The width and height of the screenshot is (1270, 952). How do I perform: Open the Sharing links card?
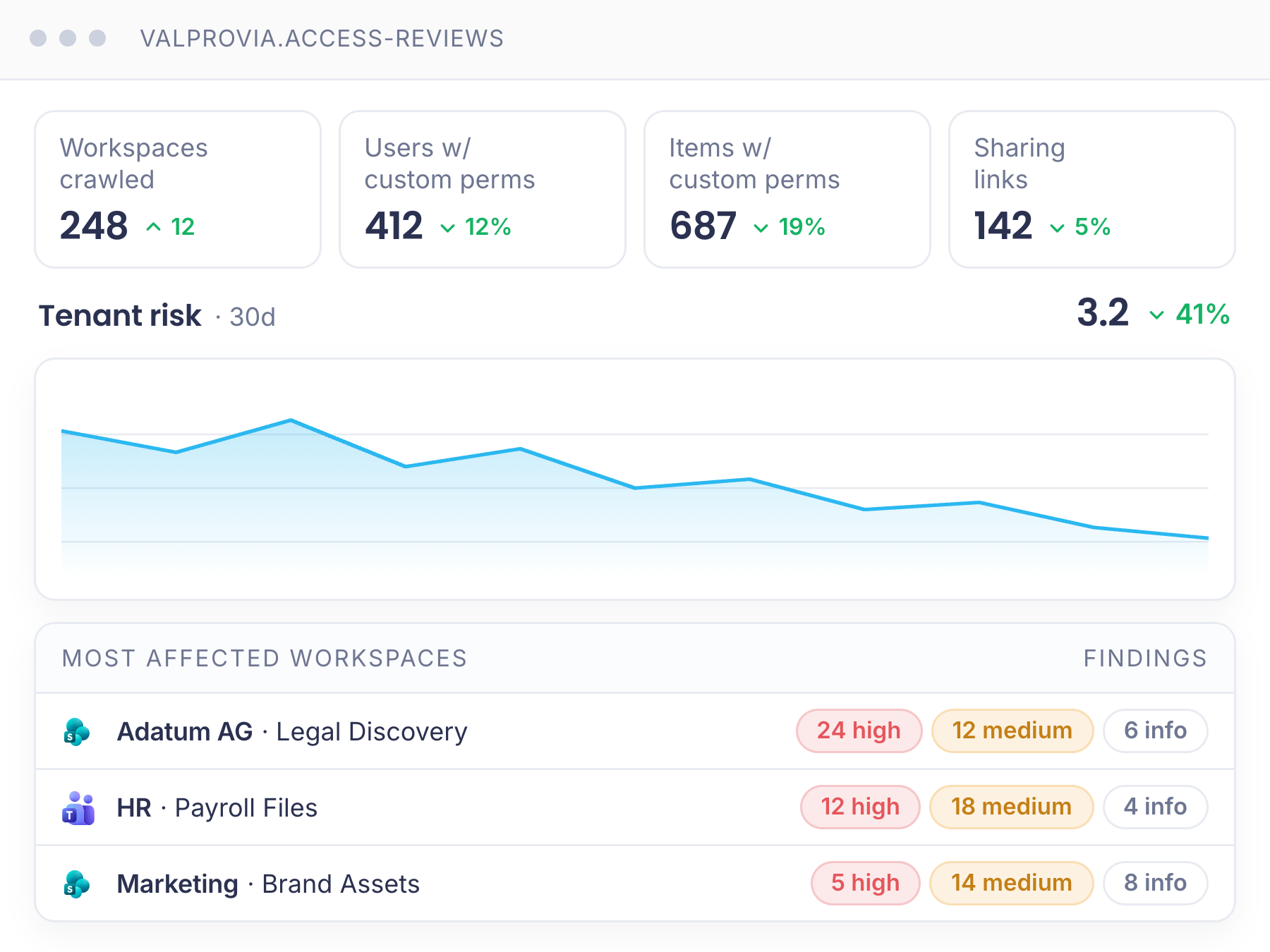1092,189
